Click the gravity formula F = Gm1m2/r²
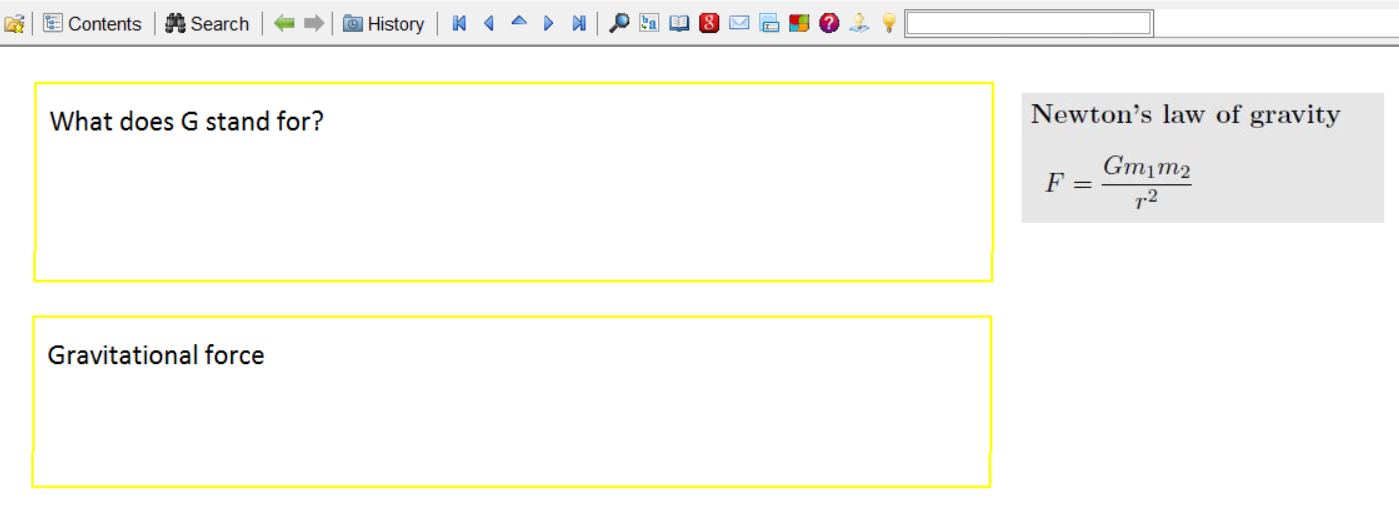 [1118, 181]
